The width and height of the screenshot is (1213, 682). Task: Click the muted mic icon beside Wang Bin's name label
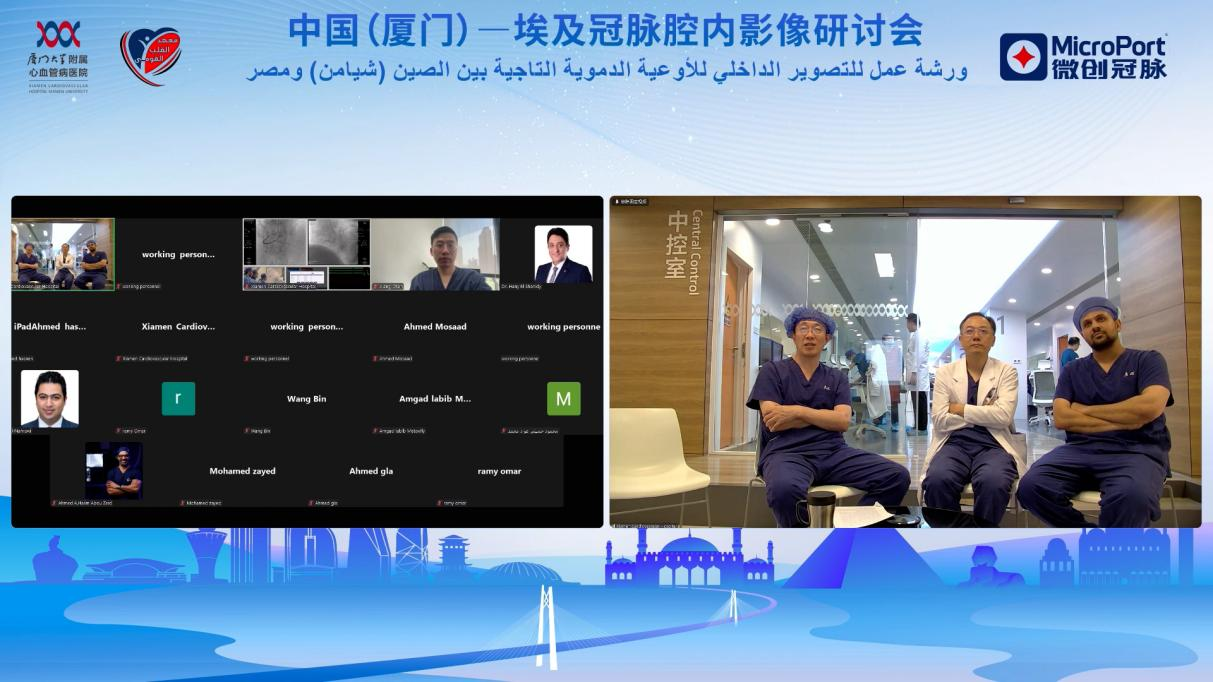pyautogui.click(x=247, y=431)
